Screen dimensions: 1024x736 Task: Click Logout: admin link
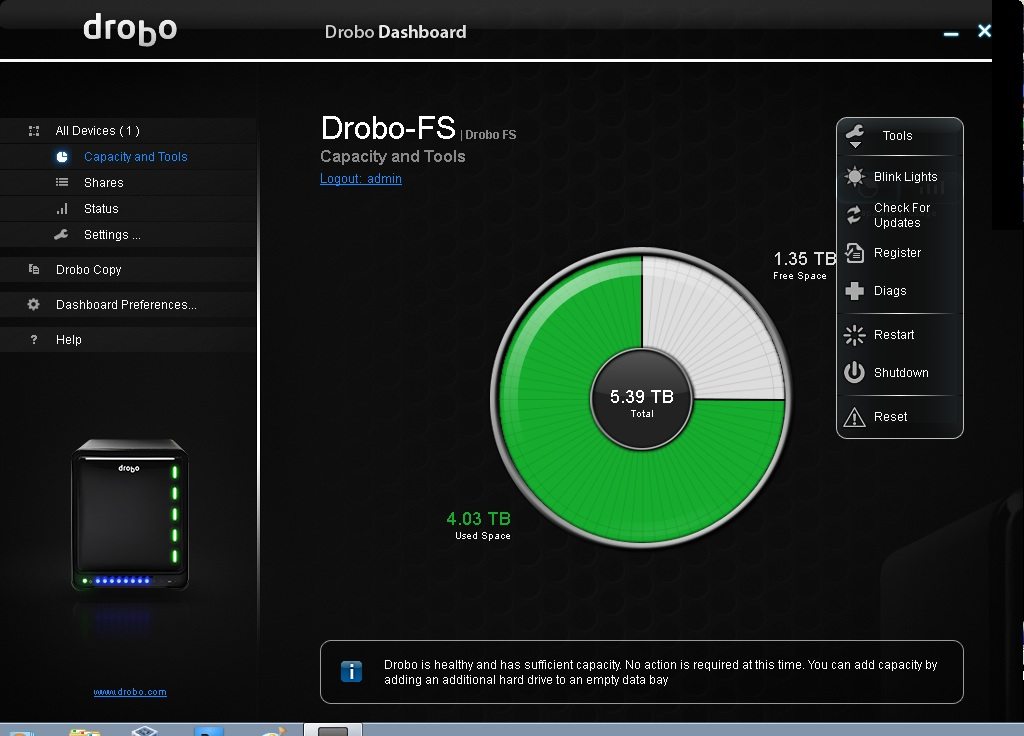click(360, 179)
